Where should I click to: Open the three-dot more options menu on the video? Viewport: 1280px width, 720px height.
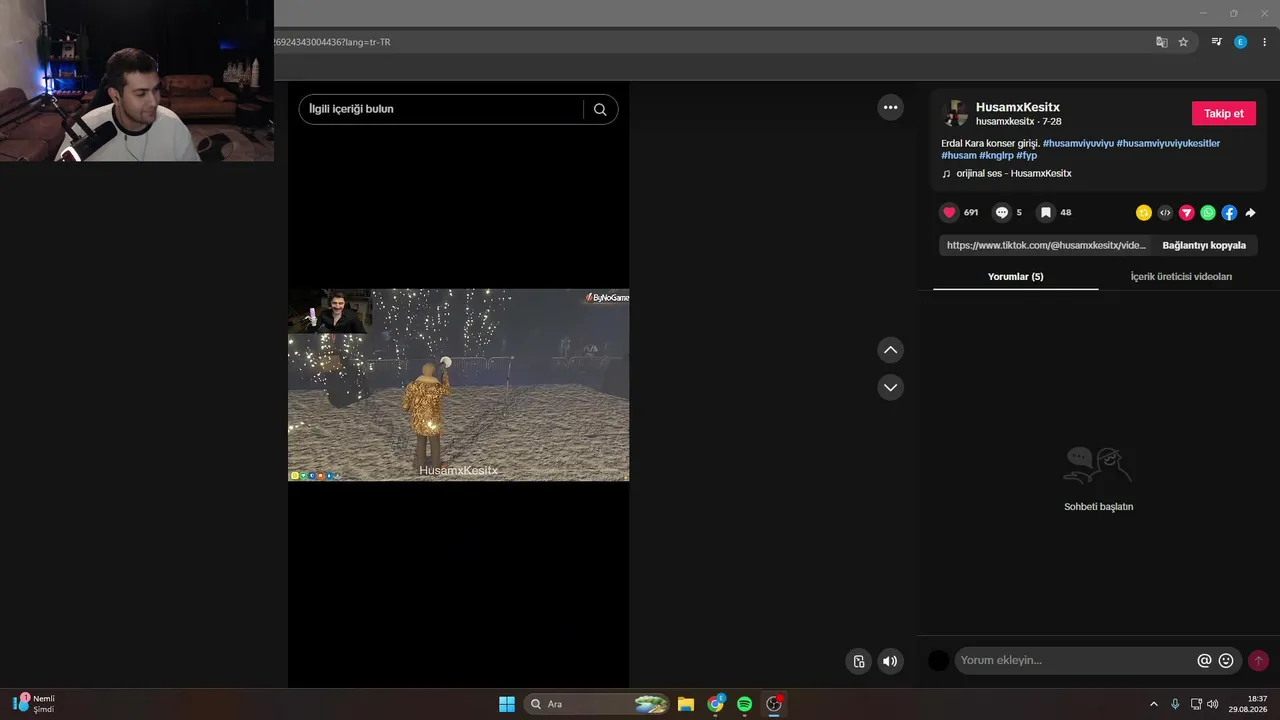point(890,107)
